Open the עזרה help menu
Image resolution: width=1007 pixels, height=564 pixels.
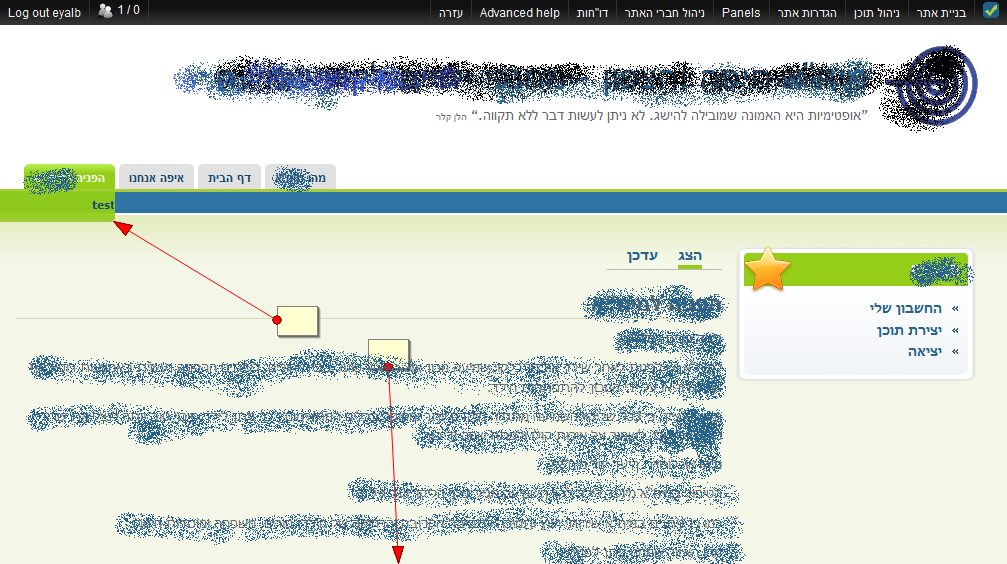451,13
